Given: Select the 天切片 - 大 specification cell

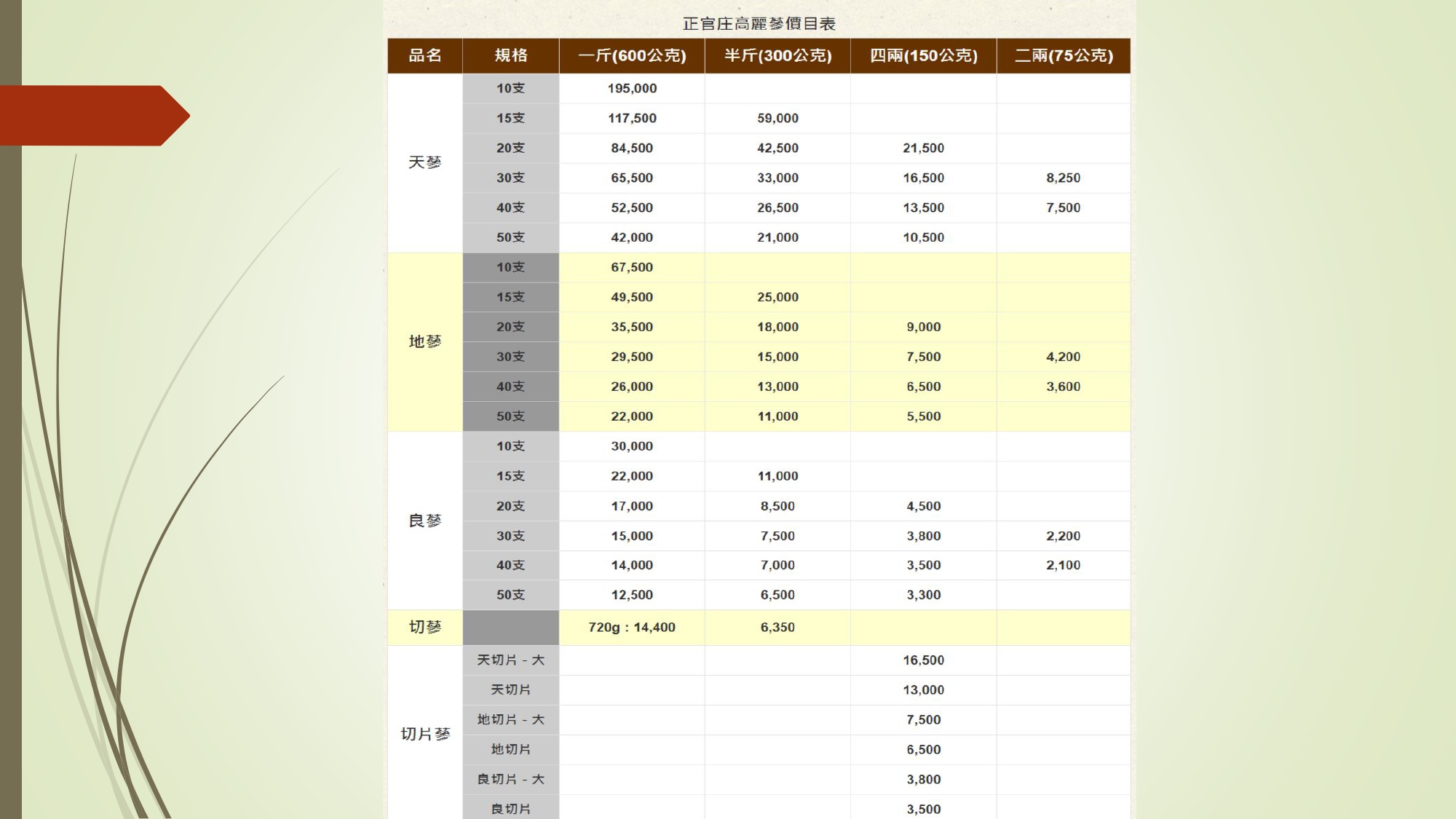Looking at the screenshot, I should point(510,660).
